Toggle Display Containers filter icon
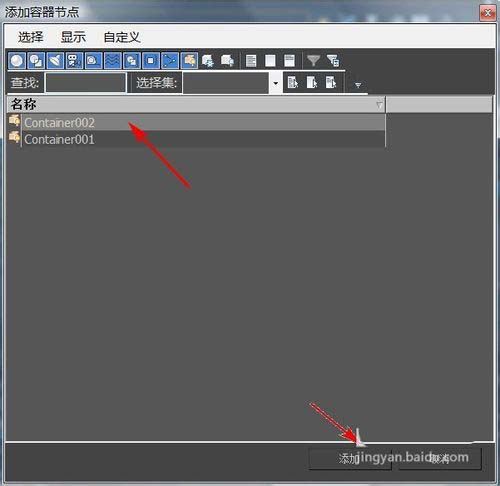 (189, 61)
